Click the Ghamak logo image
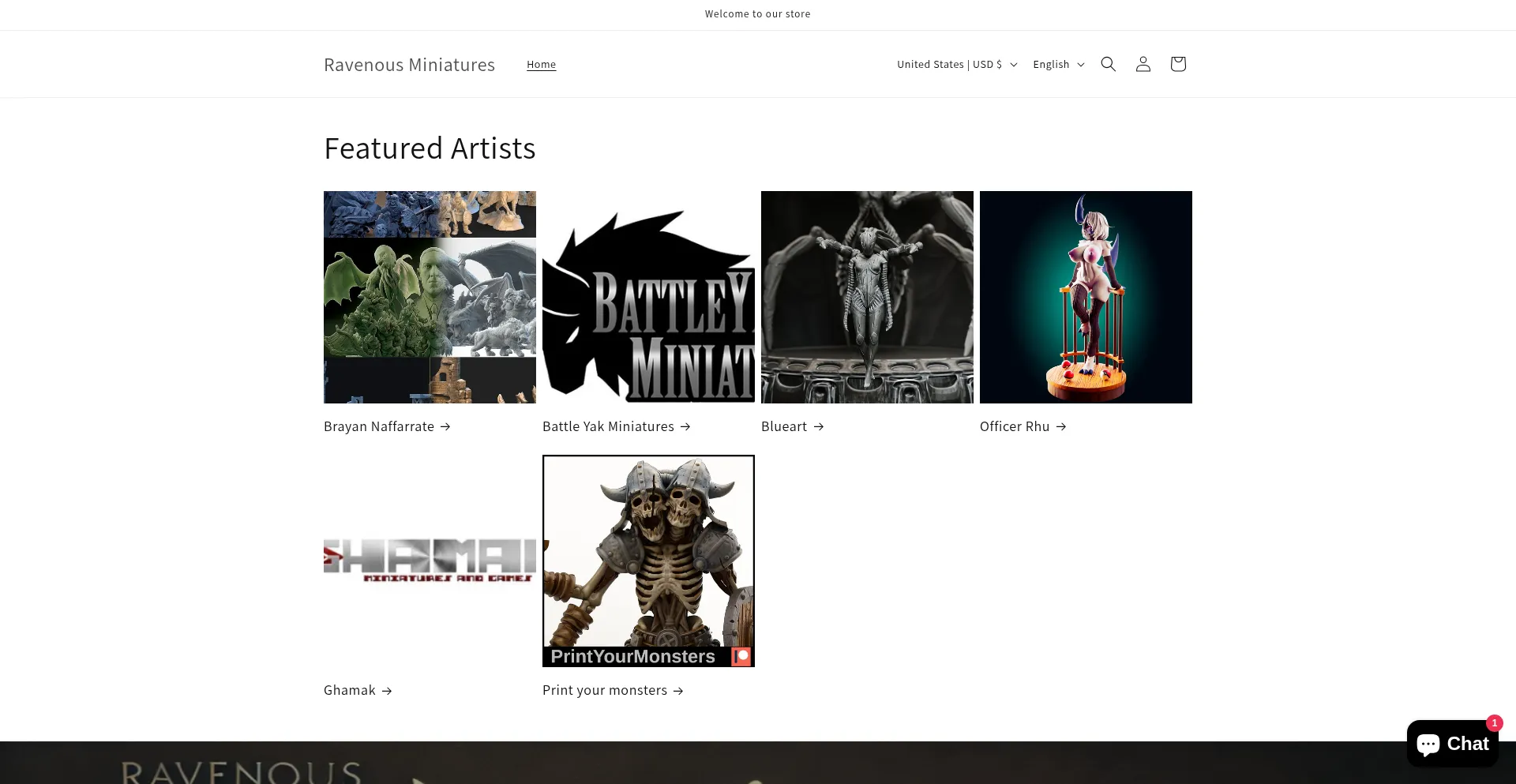The height and width of the screenshot is (784, 1516). pyautogui.click(x=430, y=561)
